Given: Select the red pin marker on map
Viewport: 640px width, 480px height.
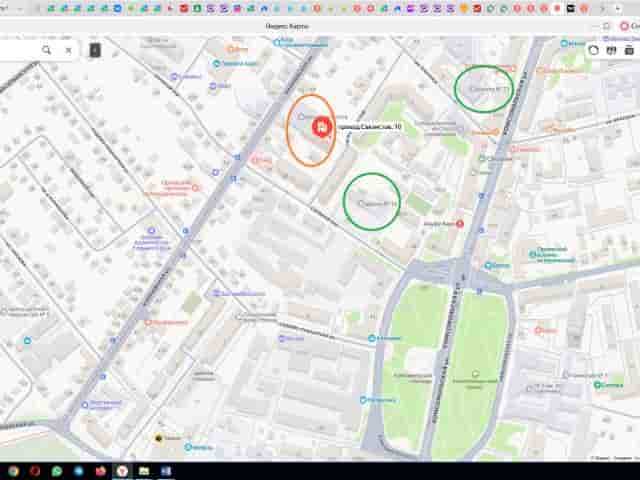Looking at the screenshot, I should click(322, 127).
